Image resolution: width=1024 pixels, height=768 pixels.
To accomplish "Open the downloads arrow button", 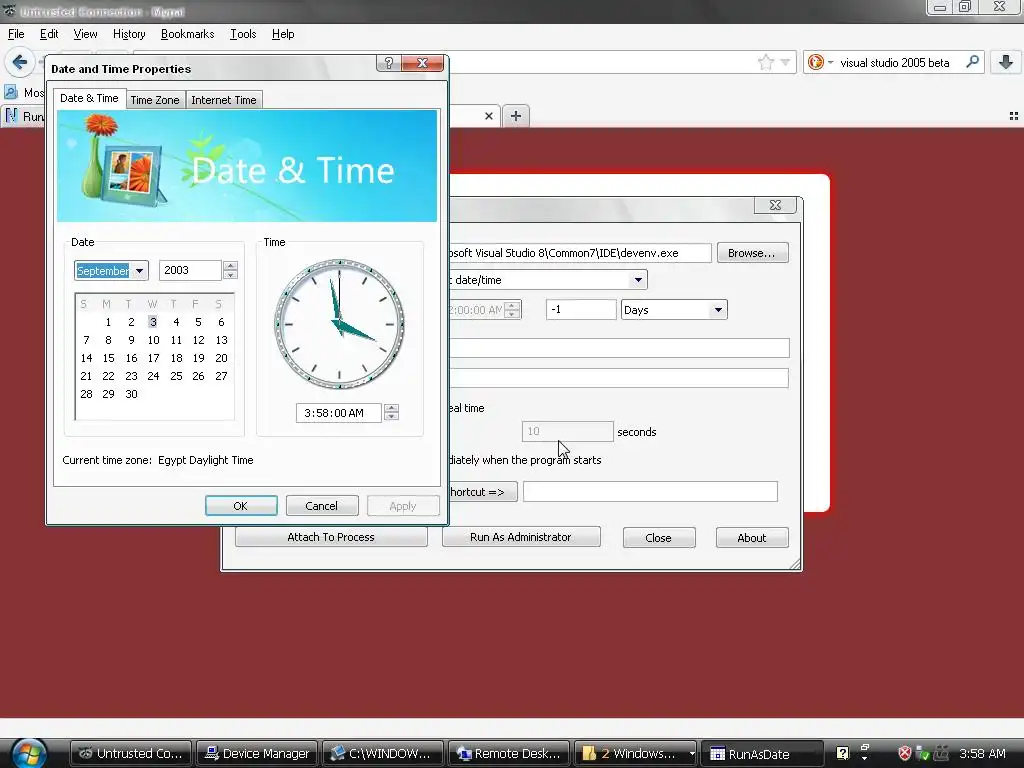I will [1006, 62].
